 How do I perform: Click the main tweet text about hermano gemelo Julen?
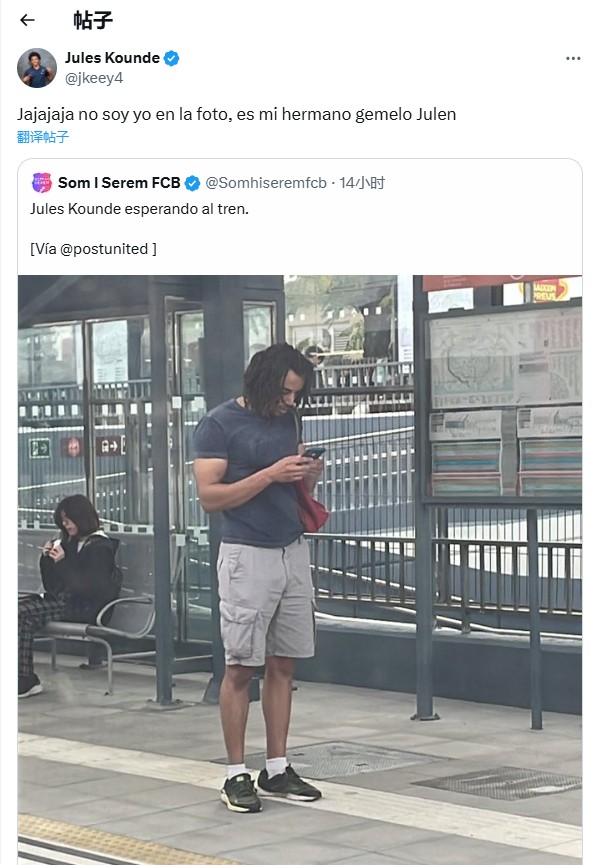pyautogui.click(x=236, y=114)
